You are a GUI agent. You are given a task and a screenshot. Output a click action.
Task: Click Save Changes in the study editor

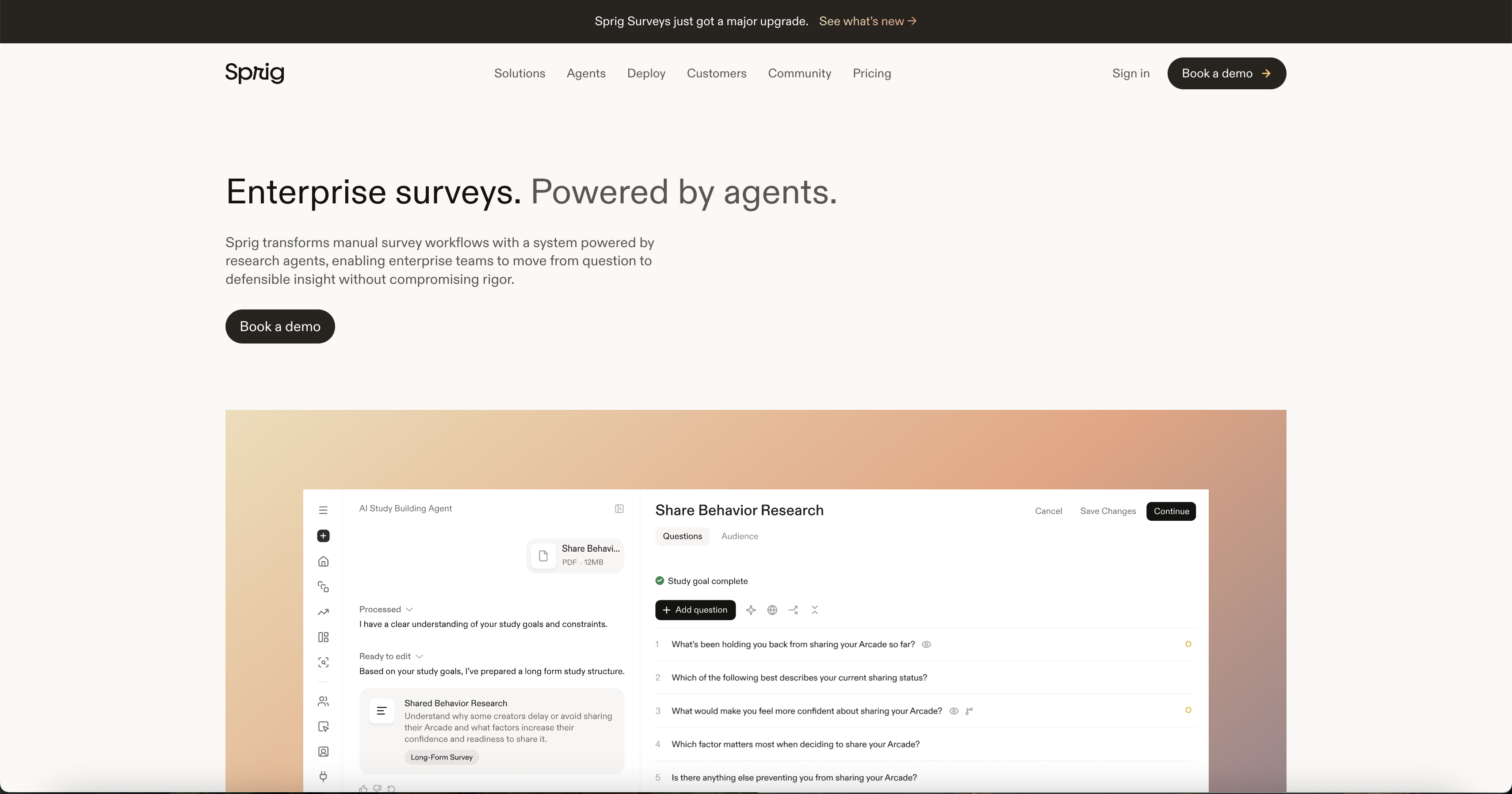[1107, 511]
